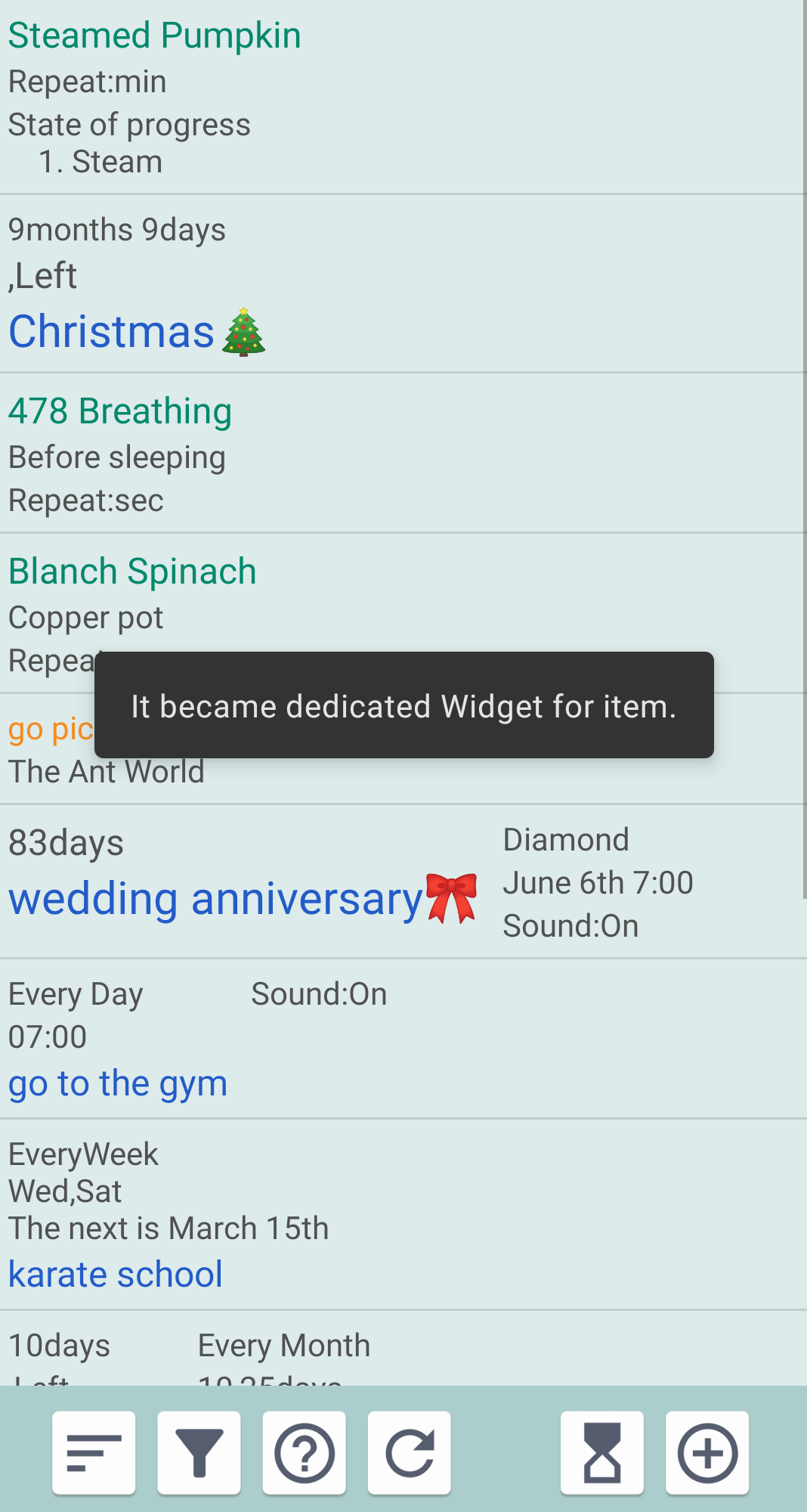Add a new item with plus icon
The height and width of the screenshot is (1512, 807).
click(x=707, y=1452)
